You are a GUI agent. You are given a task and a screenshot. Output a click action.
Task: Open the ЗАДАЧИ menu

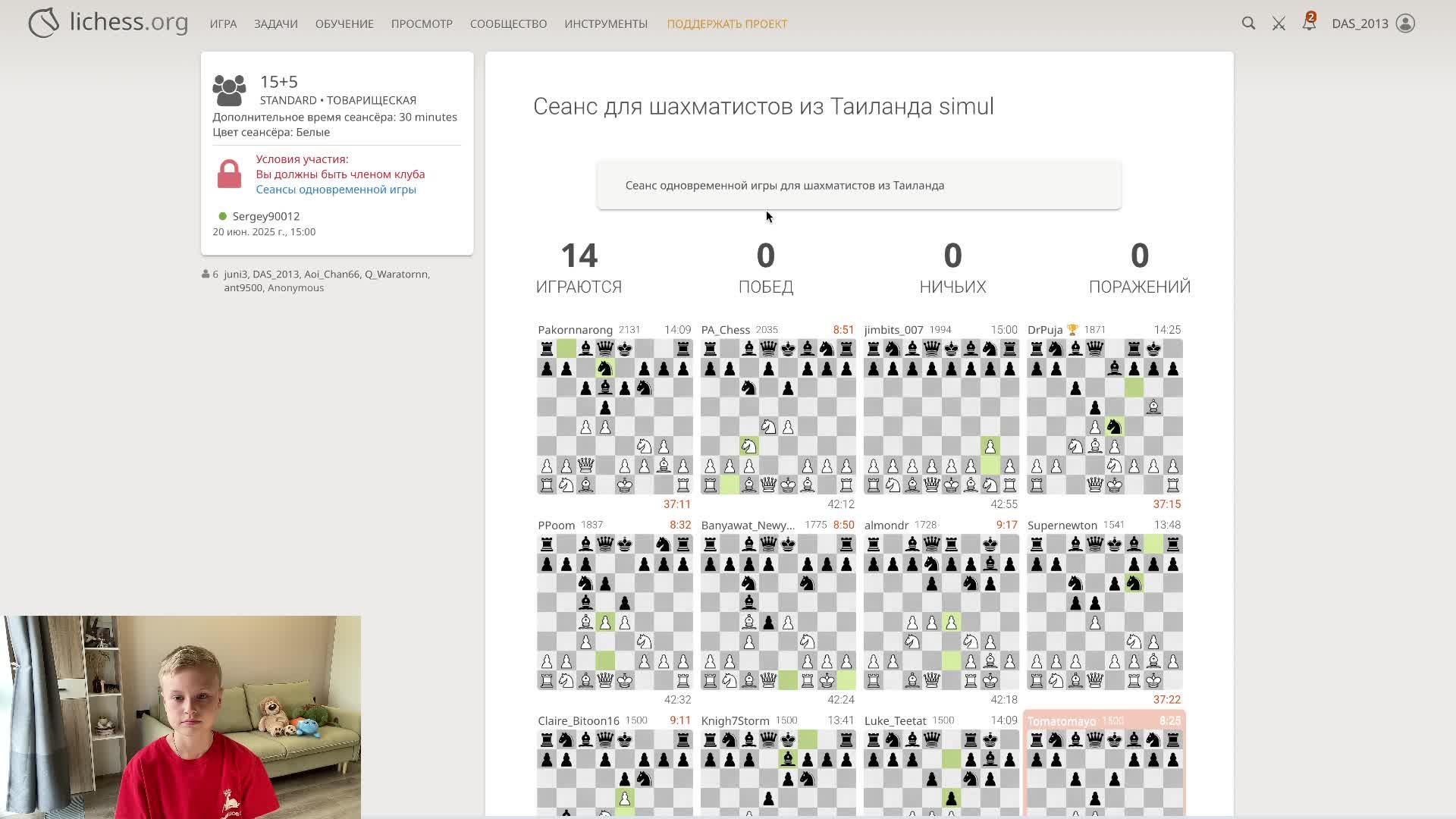click(276, 24)
